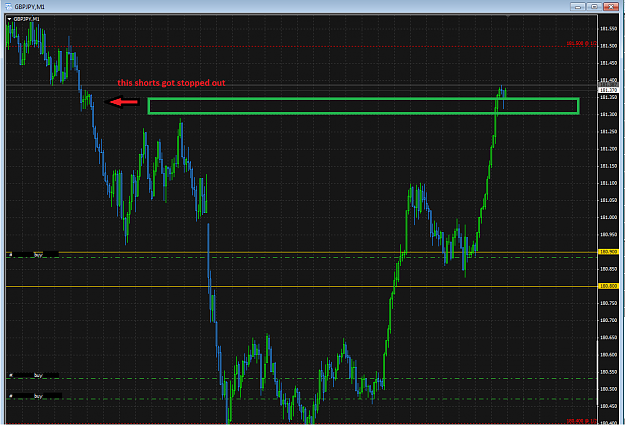Click the chart shift triangle on top edge
Screen dimensions: 625x427
pos(508,17)
